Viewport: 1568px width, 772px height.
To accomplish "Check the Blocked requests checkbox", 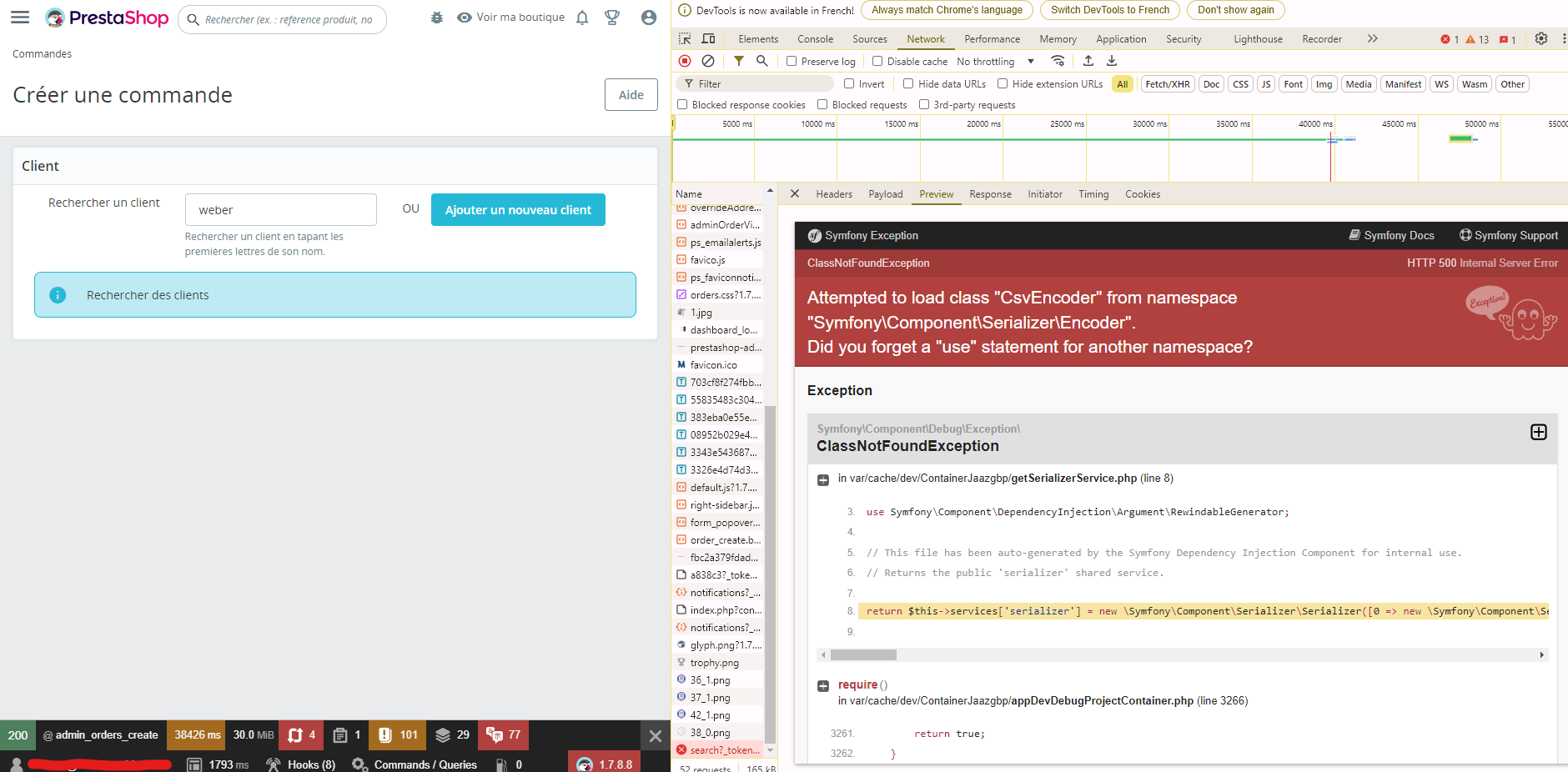I will [x=822, y=104].
